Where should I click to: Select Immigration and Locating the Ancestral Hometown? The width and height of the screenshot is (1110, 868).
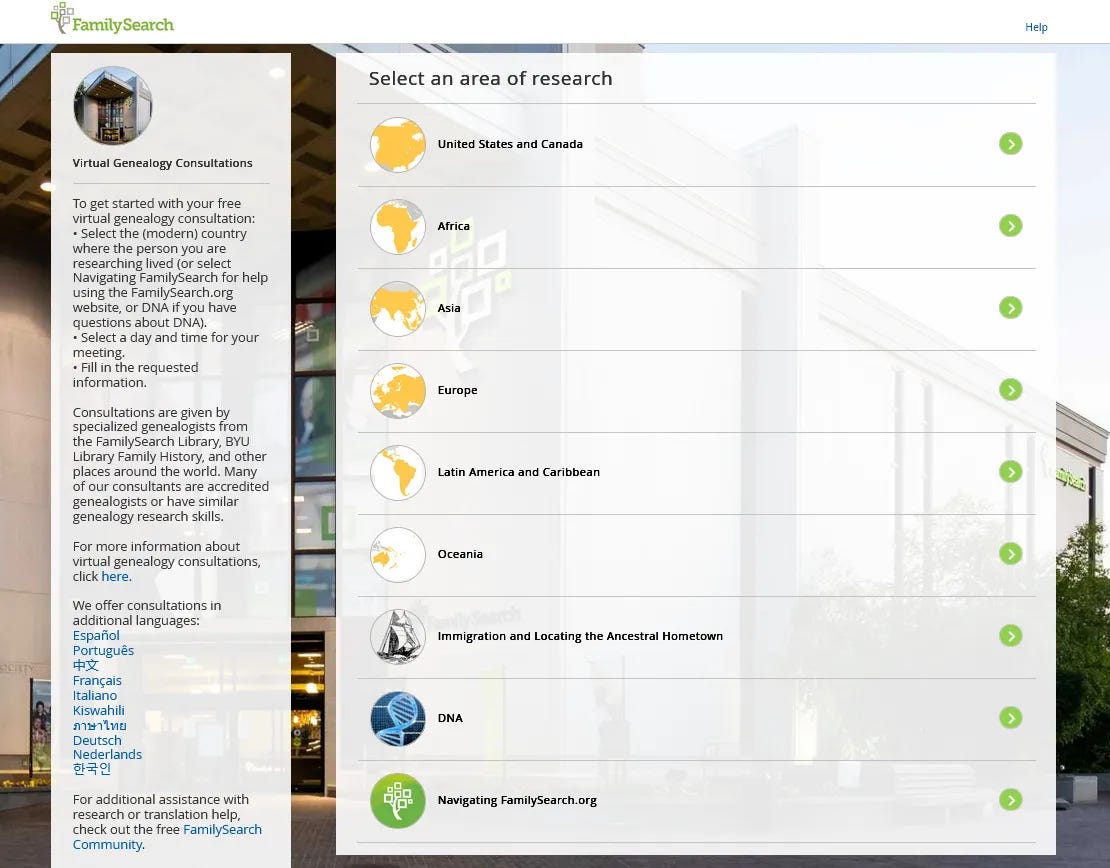pyautogui.click(x=580, y=636)
